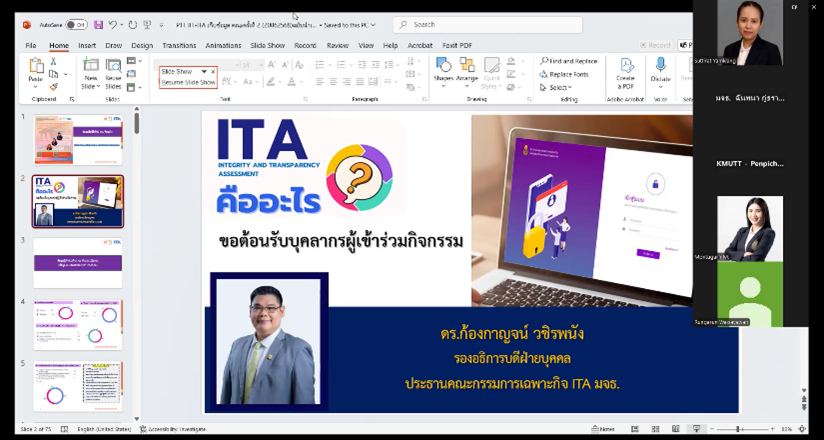
Task: Click the Reset slide icon
Action: tap(131, 74)
